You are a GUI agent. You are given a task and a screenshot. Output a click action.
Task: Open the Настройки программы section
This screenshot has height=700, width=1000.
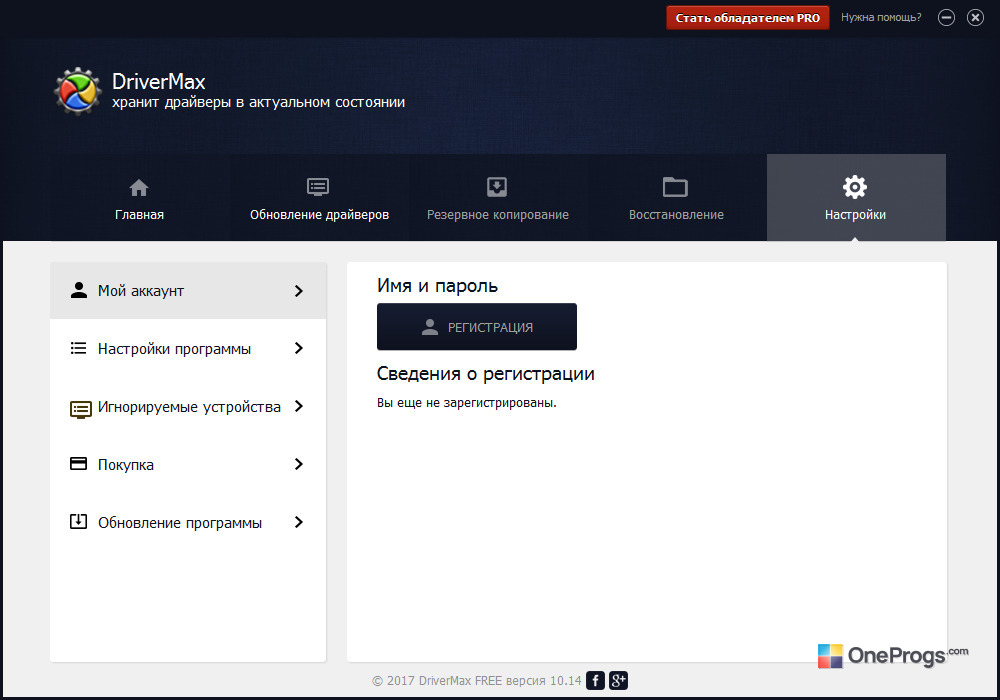(188, 348)
